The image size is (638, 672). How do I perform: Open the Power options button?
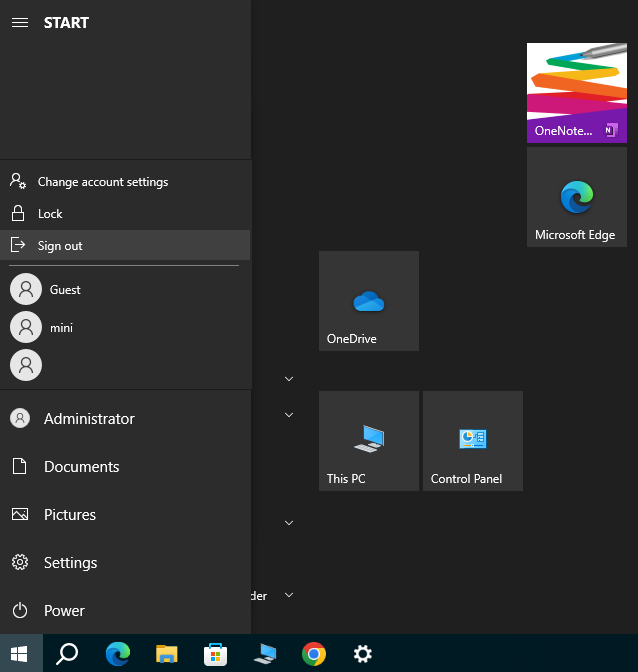point(63,611)
